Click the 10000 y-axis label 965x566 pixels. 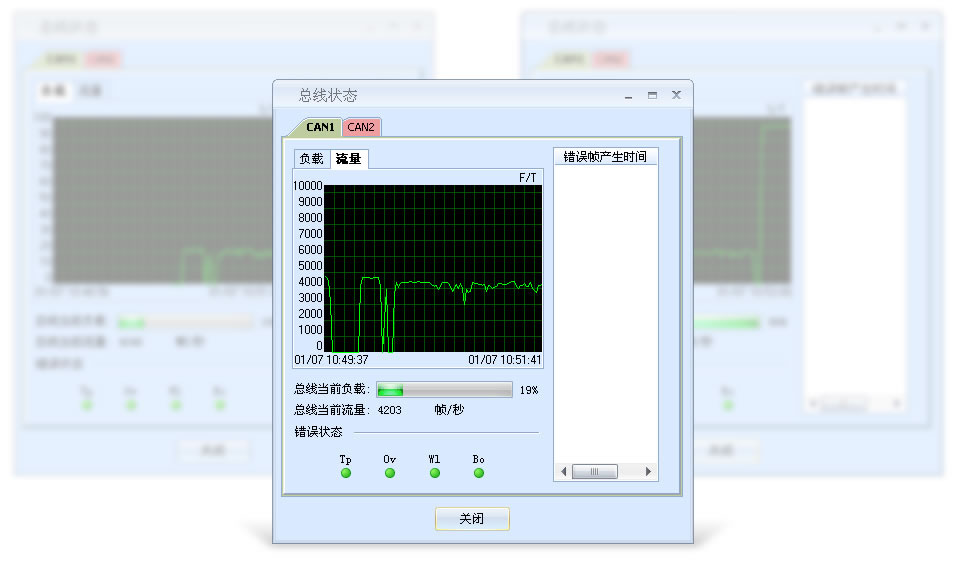[x=308, y=186]
